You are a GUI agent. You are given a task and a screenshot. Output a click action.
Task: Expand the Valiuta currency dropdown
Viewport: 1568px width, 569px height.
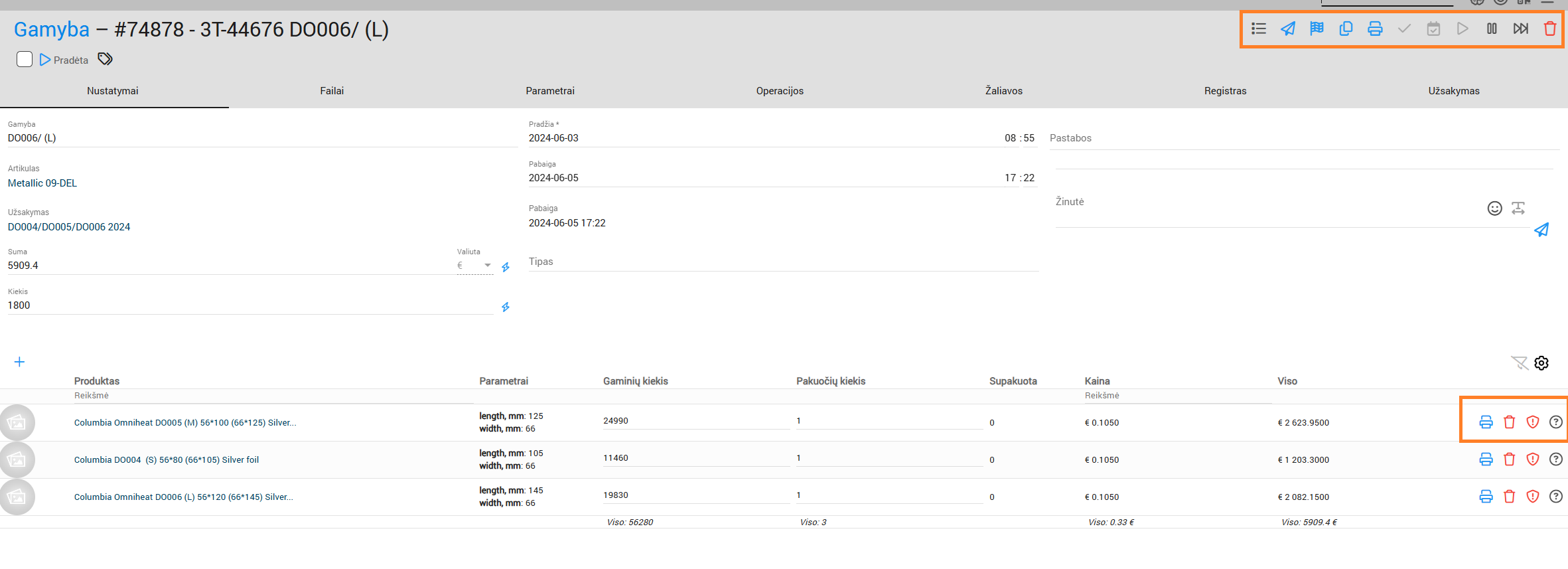point(487,266)
